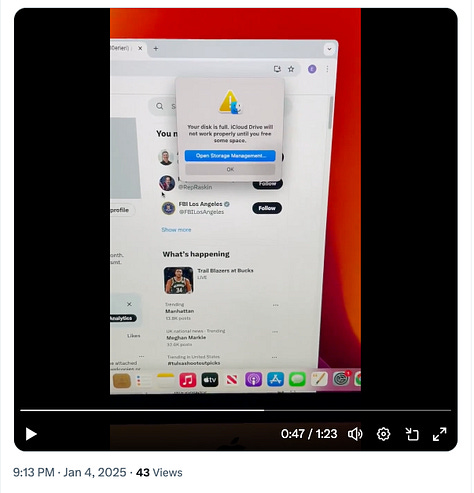
Task: Open the Trail Blazers at Bucks thumbnail
Action: [178, 280]
